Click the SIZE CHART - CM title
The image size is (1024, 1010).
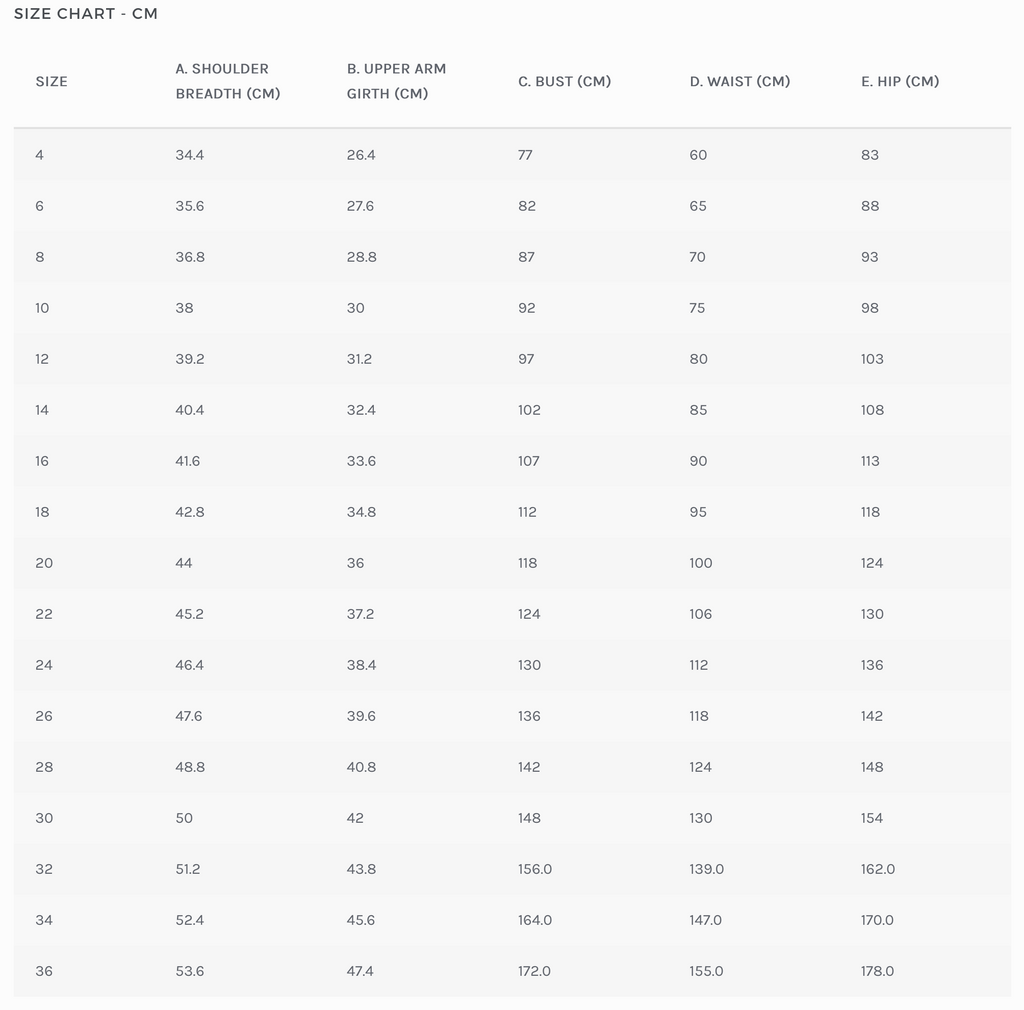tap(86, 14)
